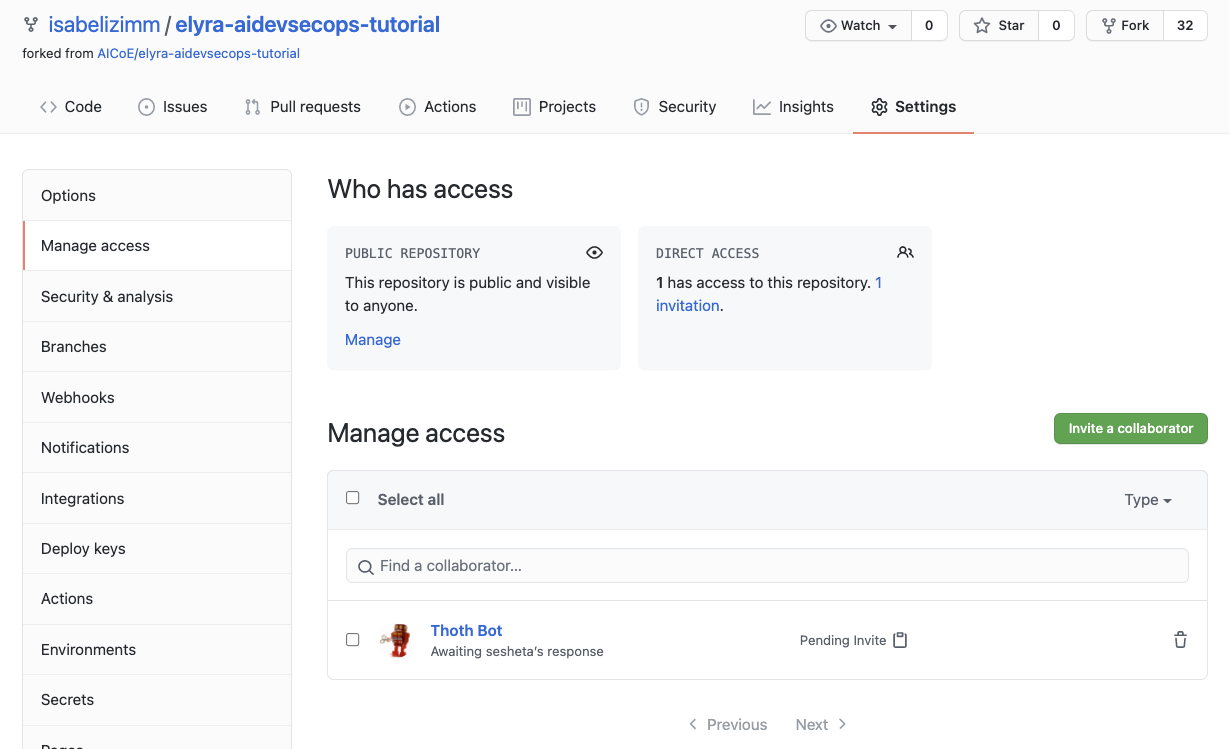
Task: Select the Projects tab
Action: point(555,107)
